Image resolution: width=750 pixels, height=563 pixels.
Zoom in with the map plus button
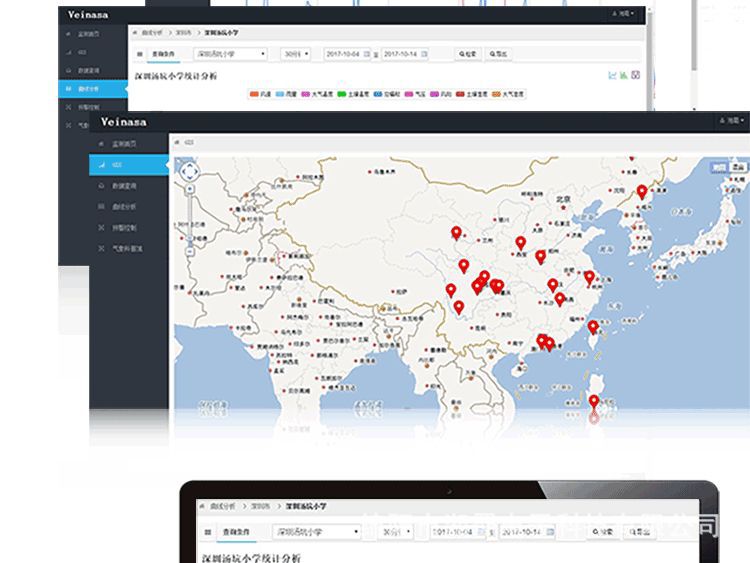click(190, 189)
